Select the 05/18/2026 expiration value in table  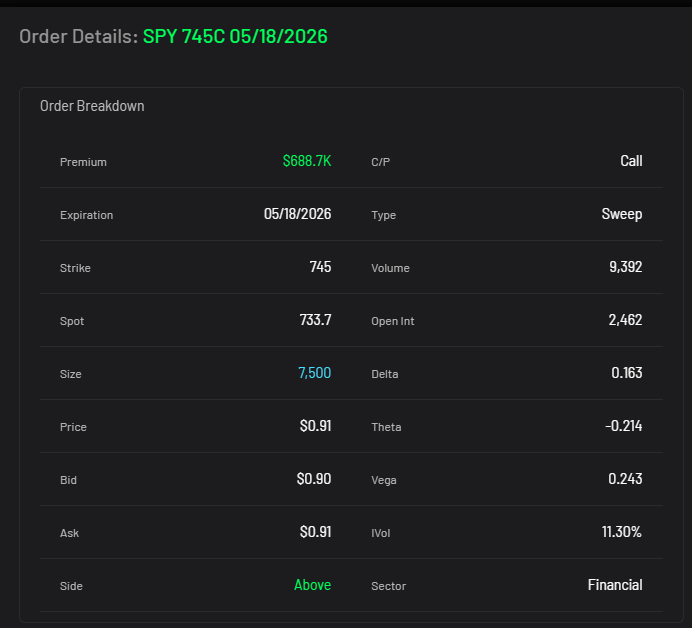click(297, 214)
